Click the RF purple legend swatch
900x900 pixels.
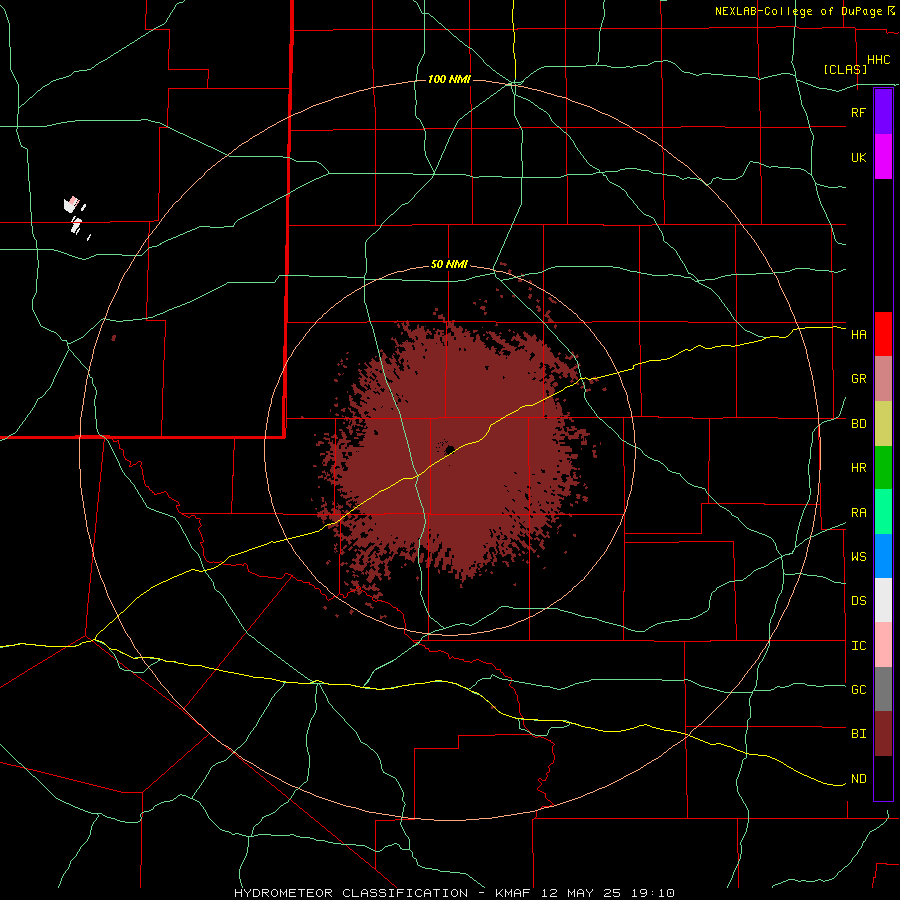point(883,112)
